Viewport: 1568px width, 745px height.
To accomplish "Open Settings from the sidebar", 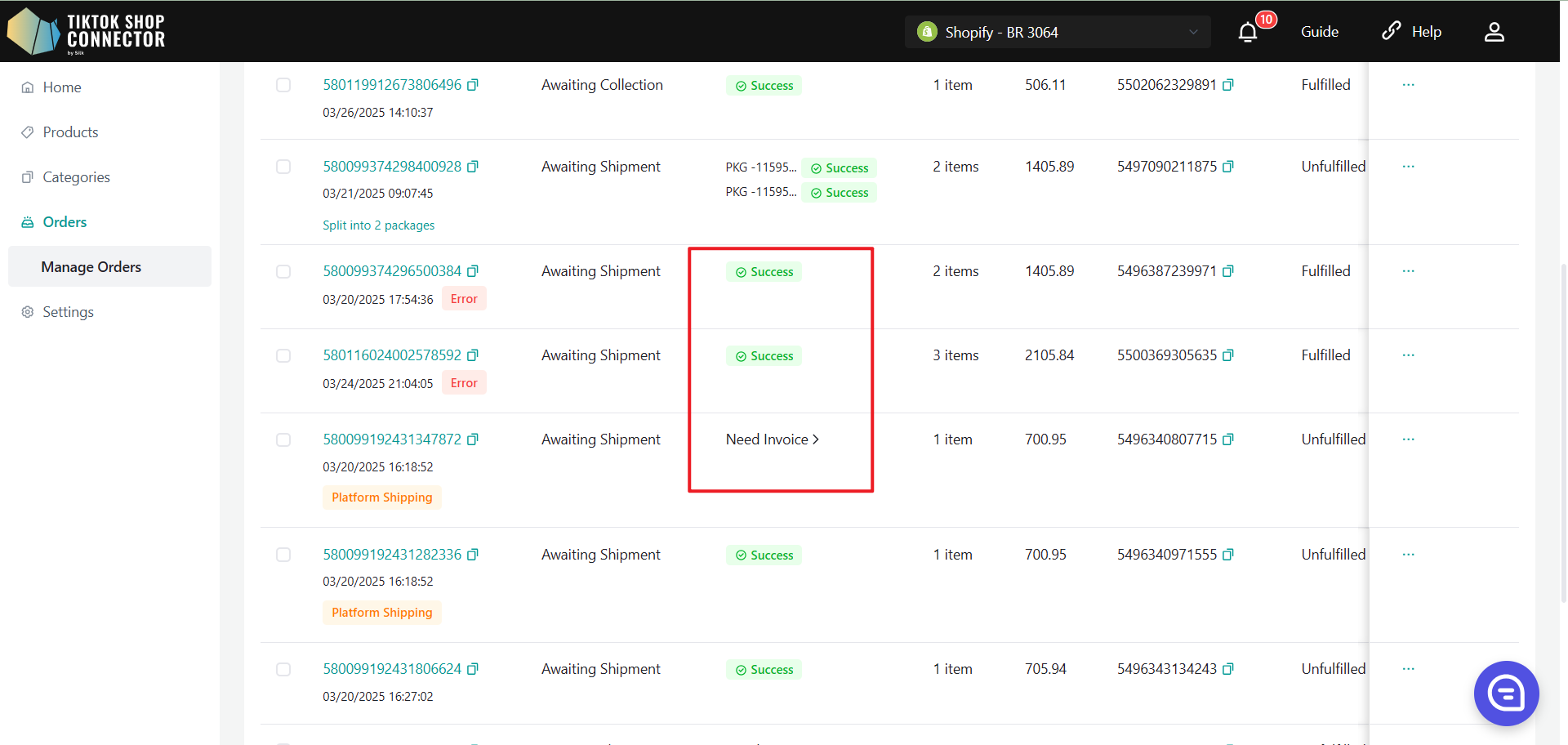I will (68, 312).
